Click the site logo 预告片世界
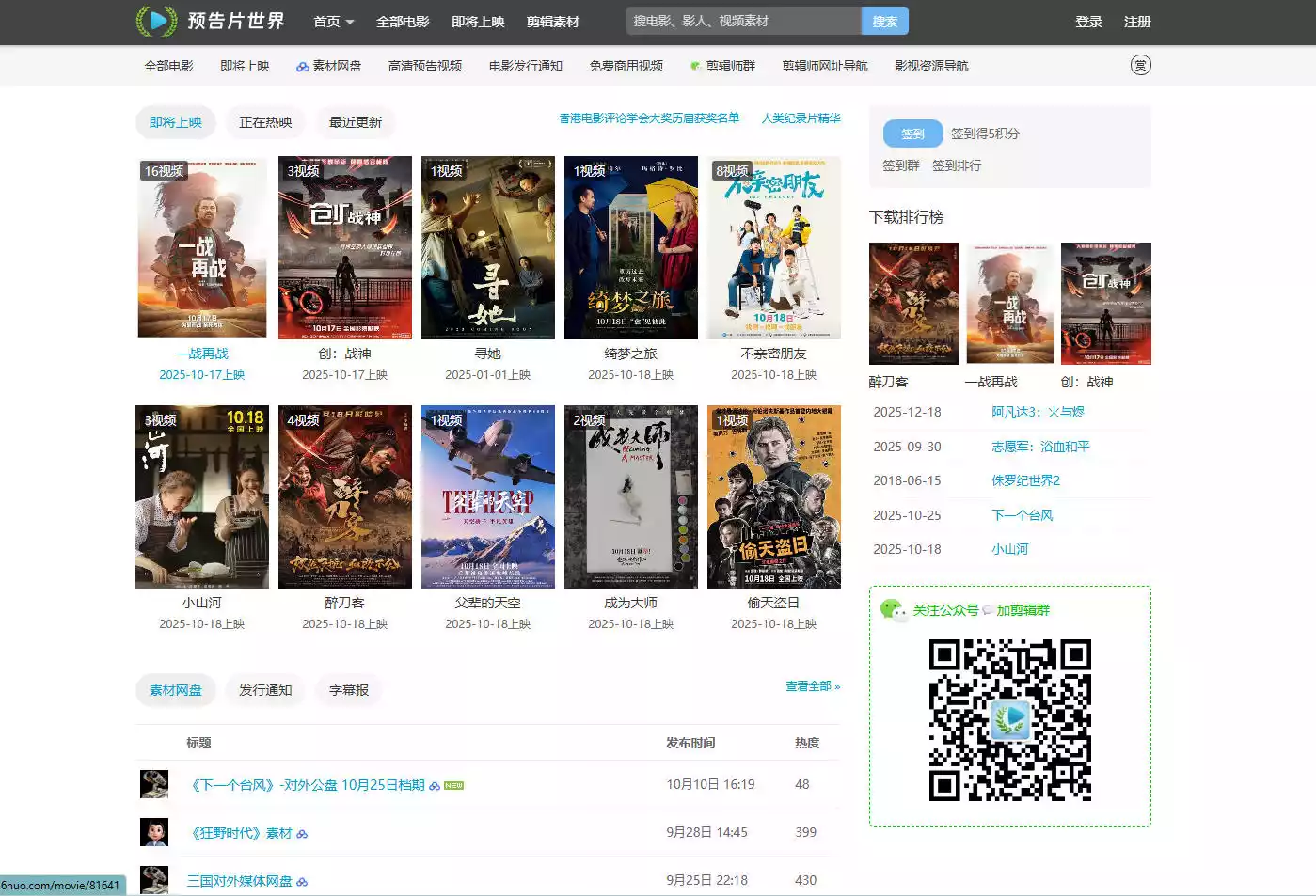The width and height of the screenshot is (1316, 896). [211, 21]
